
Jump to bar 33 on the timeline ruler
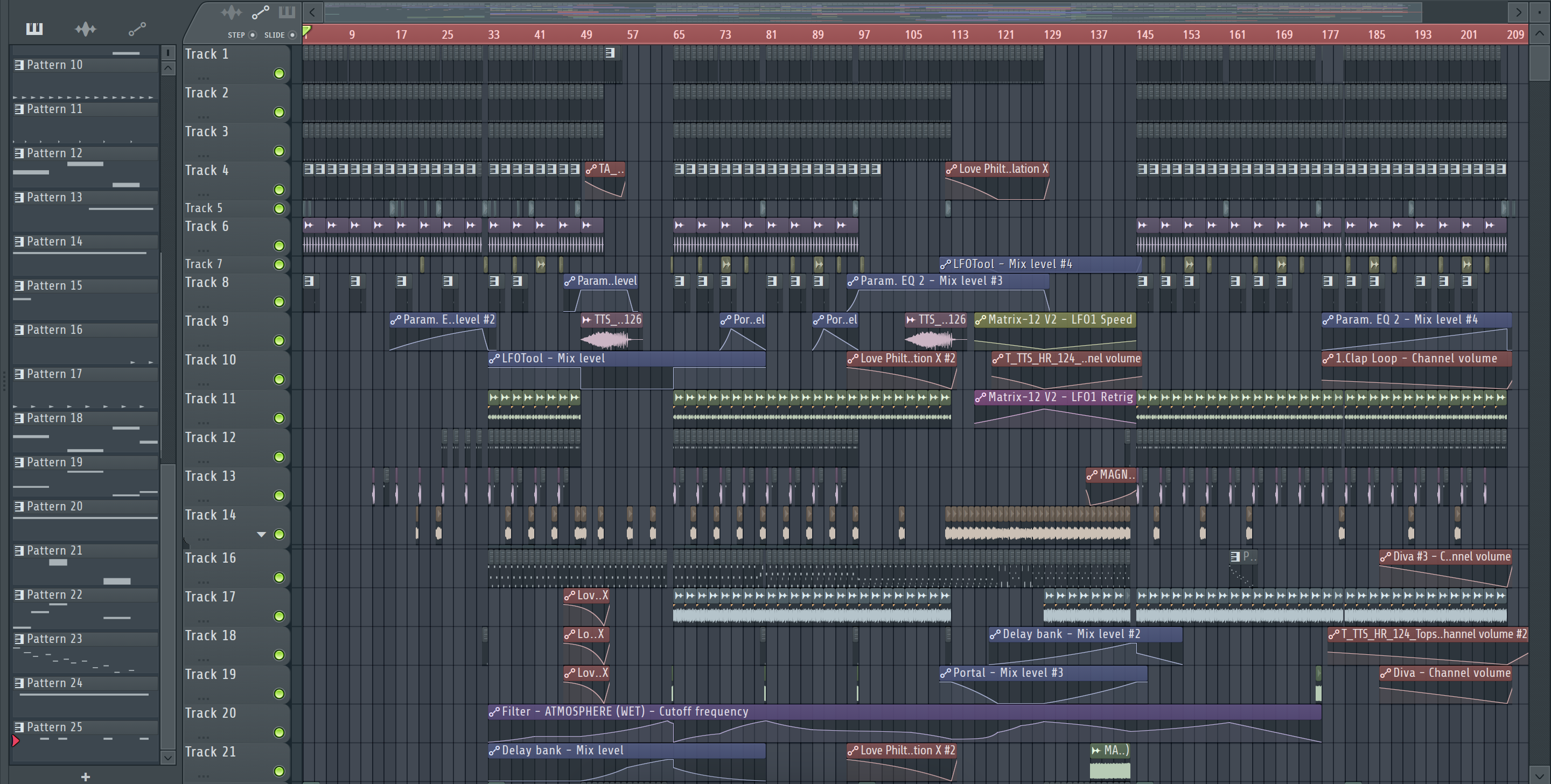[x=494, y=34]
